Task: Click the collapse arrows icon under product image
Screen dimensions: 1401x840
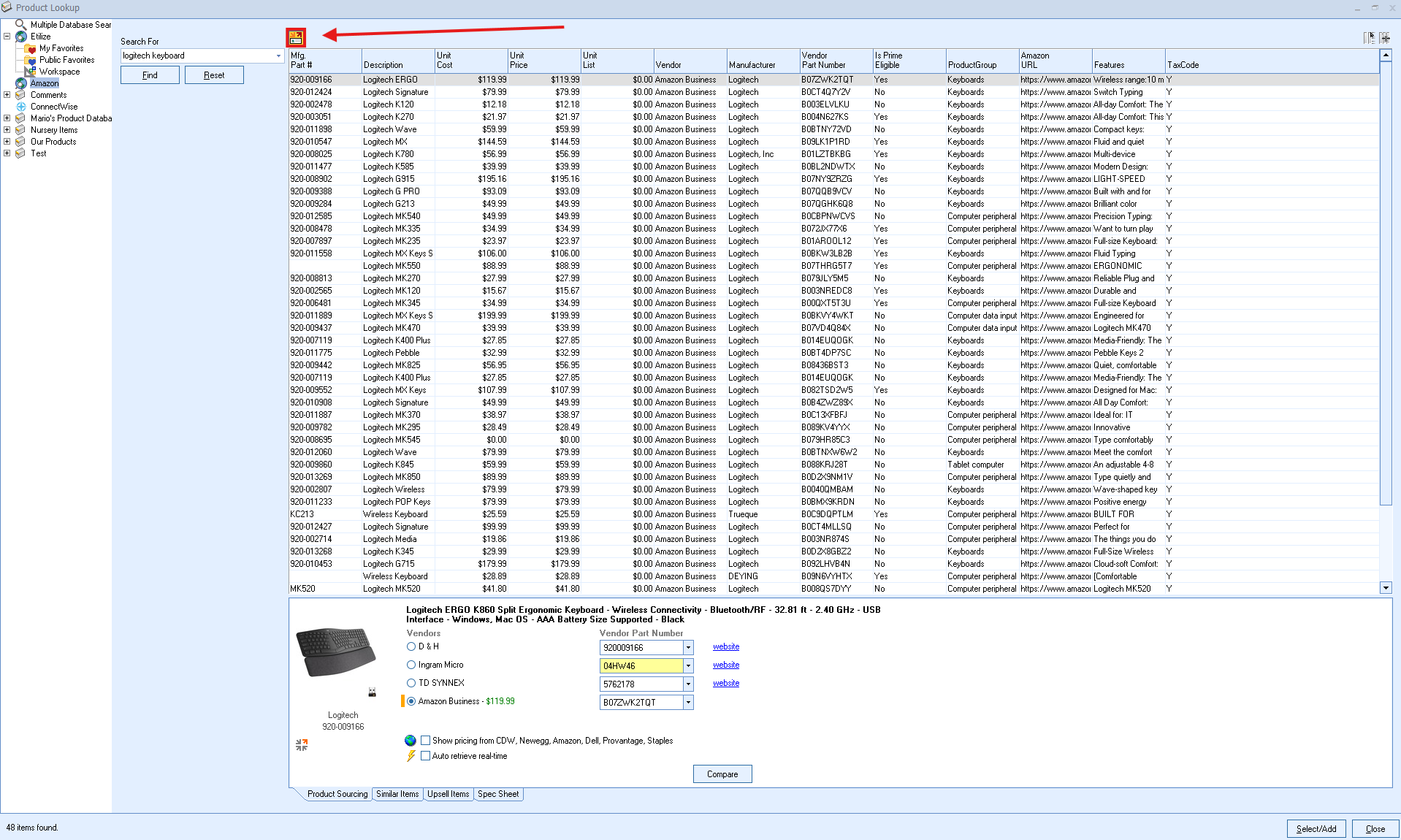Action: [302, 744]
